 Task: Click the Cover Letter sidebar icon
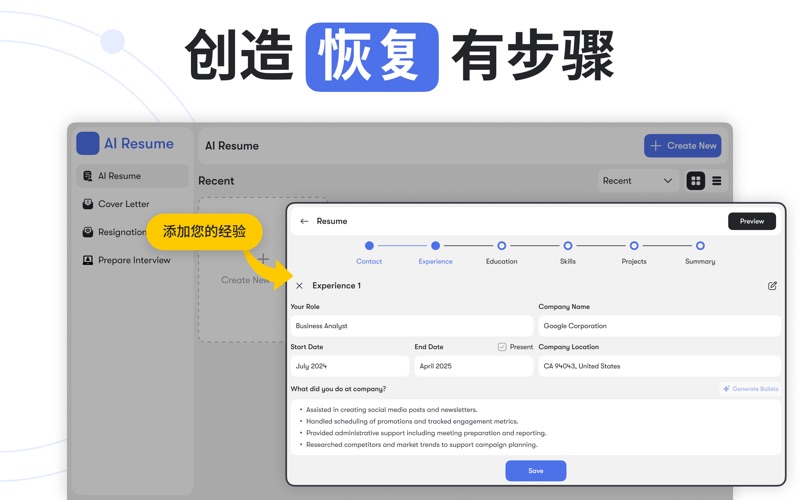[88, 204]
